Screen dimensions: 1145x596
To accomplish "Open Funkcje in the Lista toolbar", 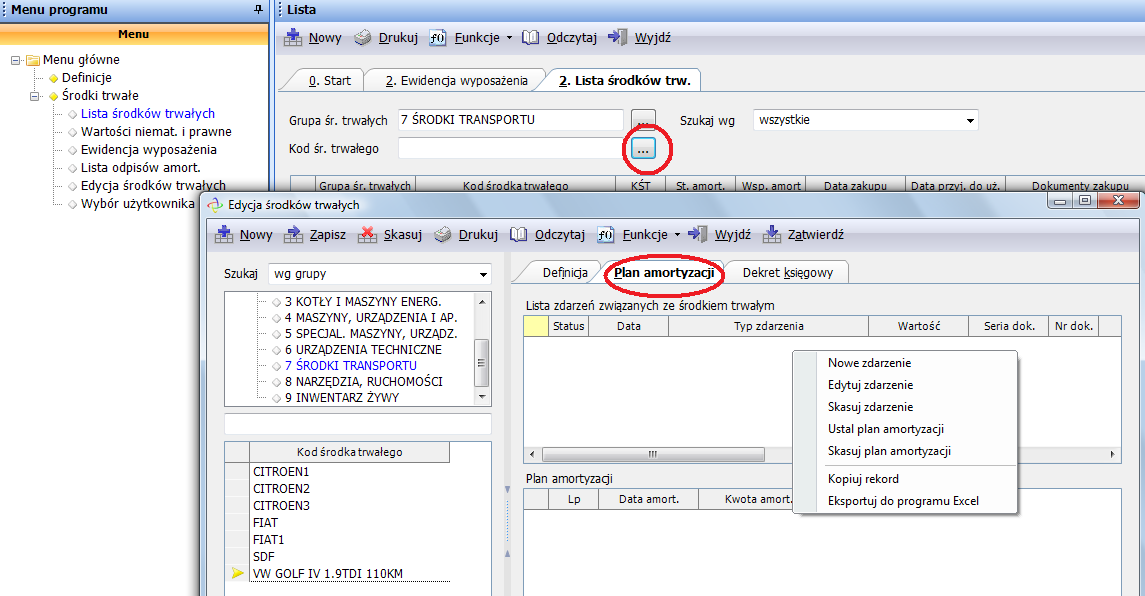I will [477, 37].
